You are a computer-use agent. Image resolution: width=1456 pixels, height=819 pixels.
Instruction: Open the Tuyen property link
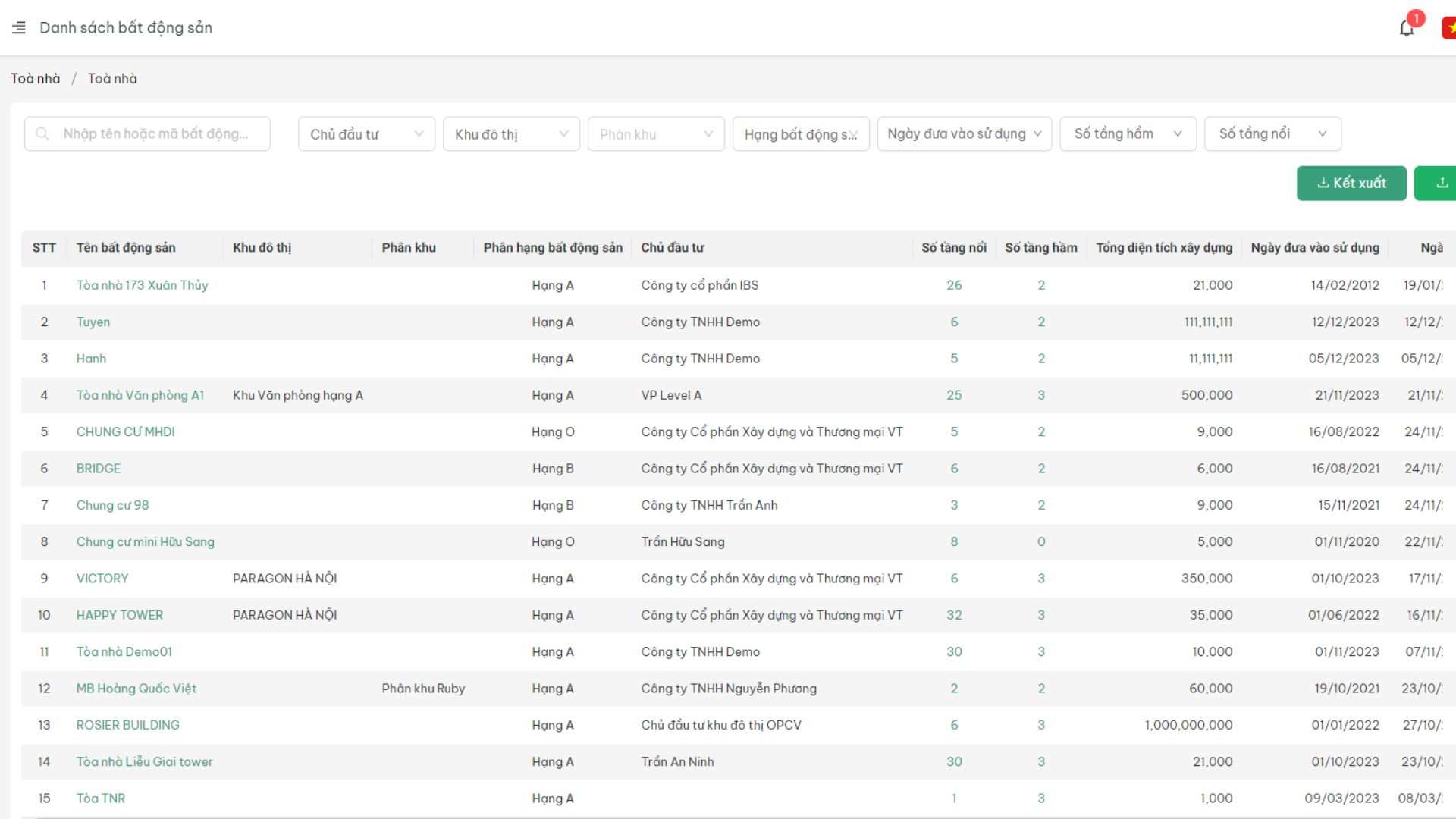click(x=93, y=322)
